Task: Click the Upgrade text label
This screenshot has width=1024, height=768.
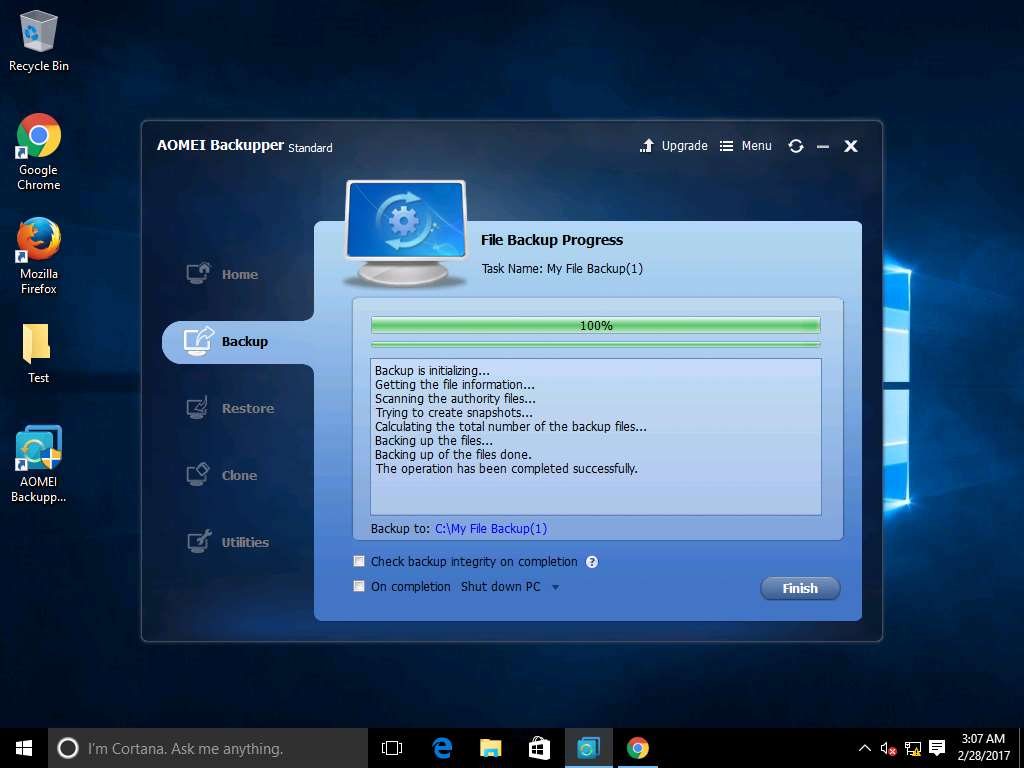Action: coord(684,146)
